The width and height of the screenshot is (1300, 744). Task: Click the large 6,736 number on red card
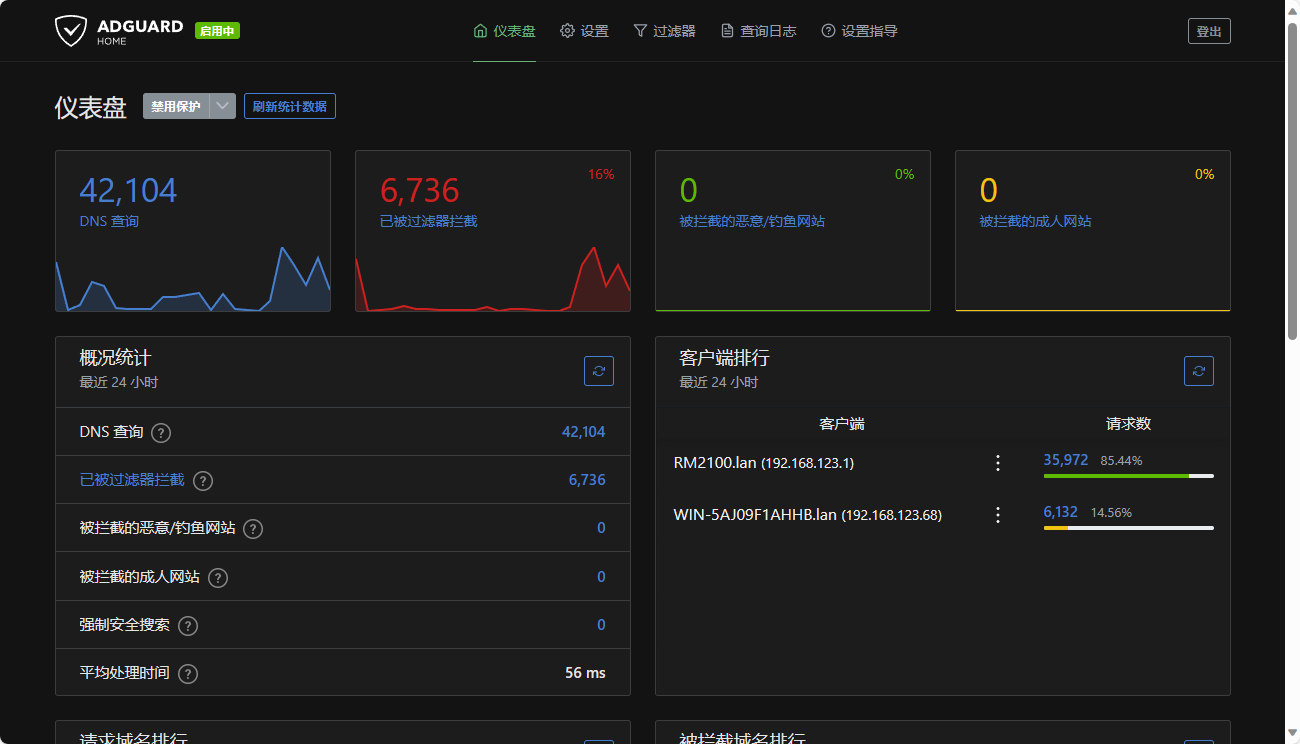tap(419, 190)
